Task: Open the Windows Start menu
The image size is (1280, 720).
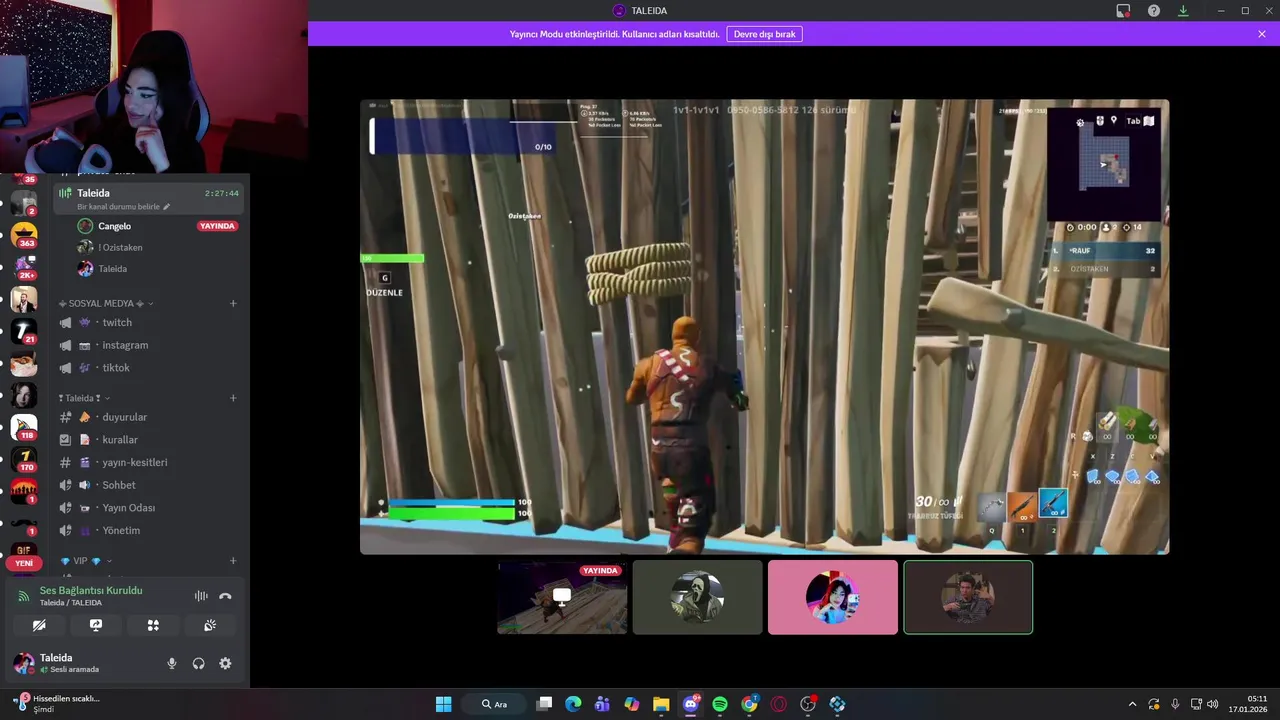Action: pyautogui.click(x=443, y=704)
